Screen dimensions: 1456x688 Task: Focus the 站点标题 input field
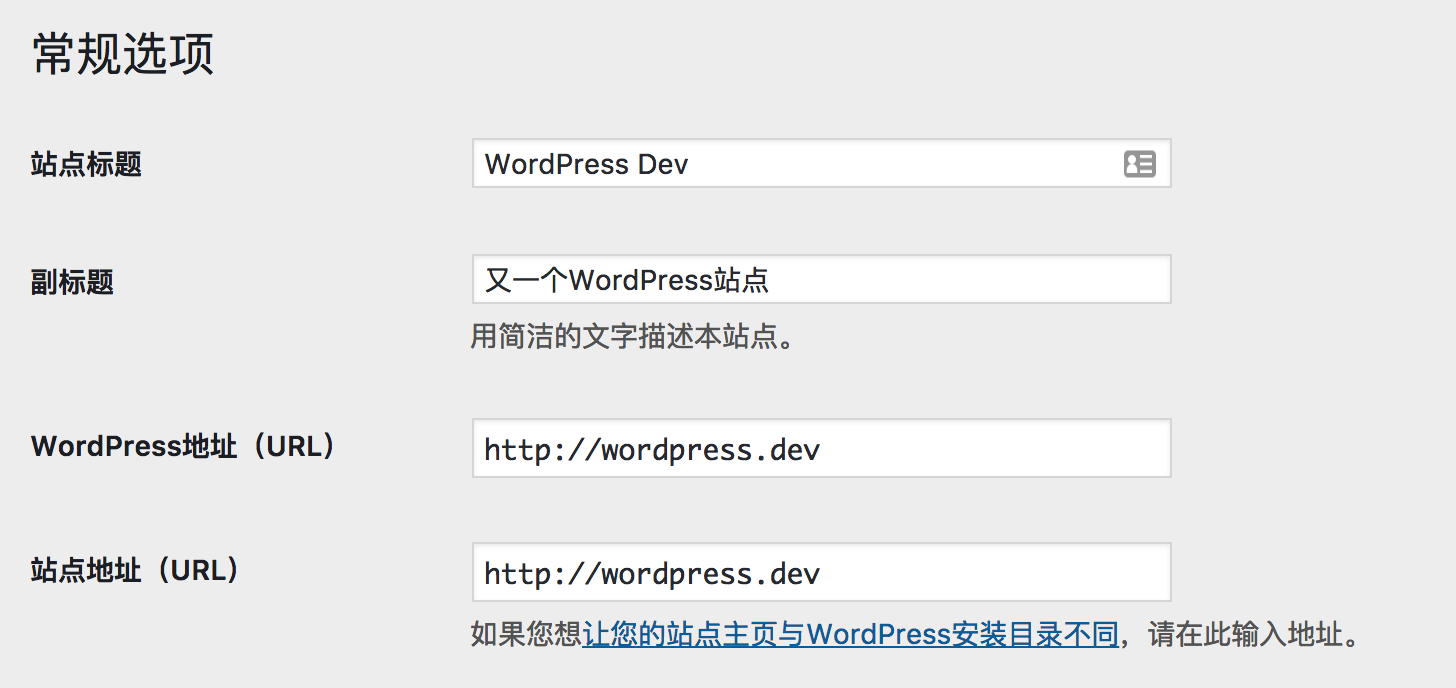pyautogui.click(x=800, y=164)
